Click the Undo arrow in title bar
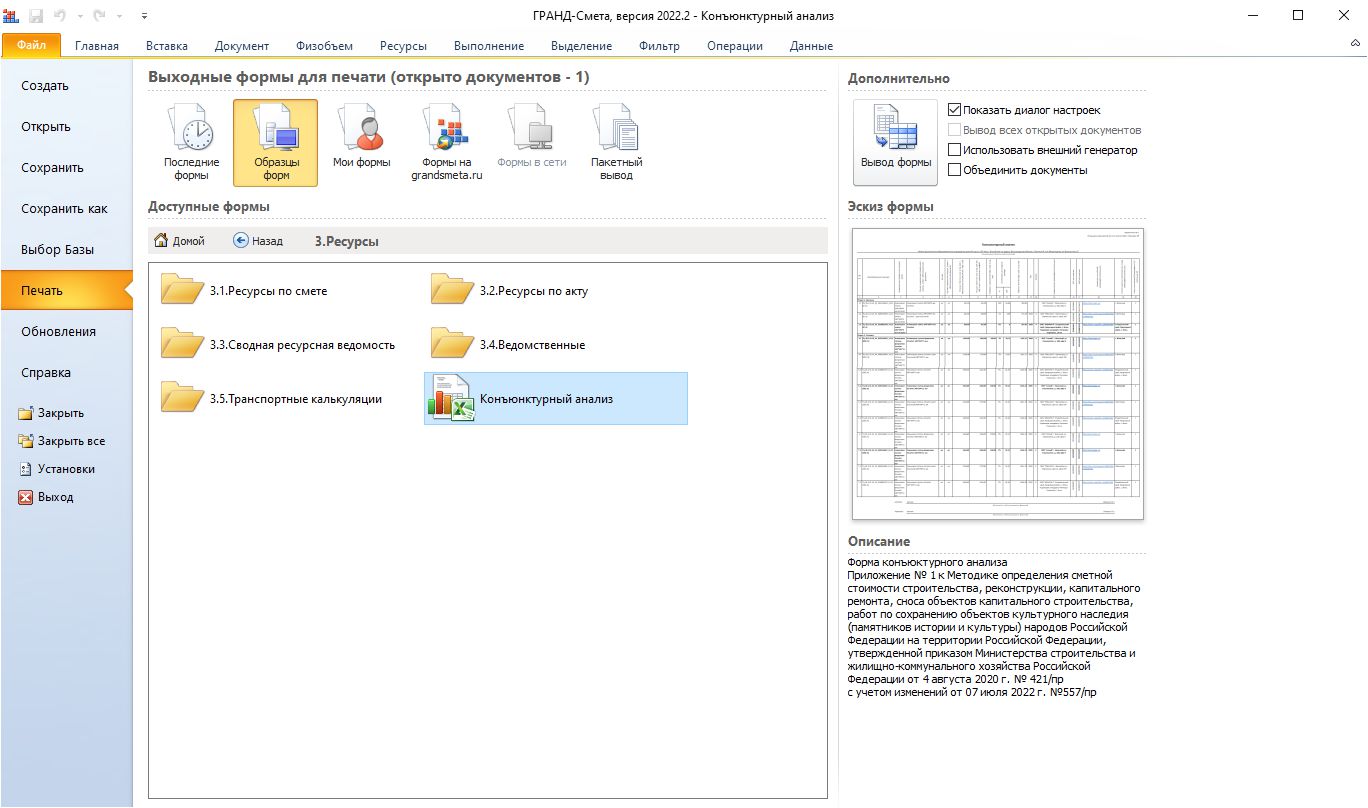This screenshot has width=1368, height=808. coord(60,16)
